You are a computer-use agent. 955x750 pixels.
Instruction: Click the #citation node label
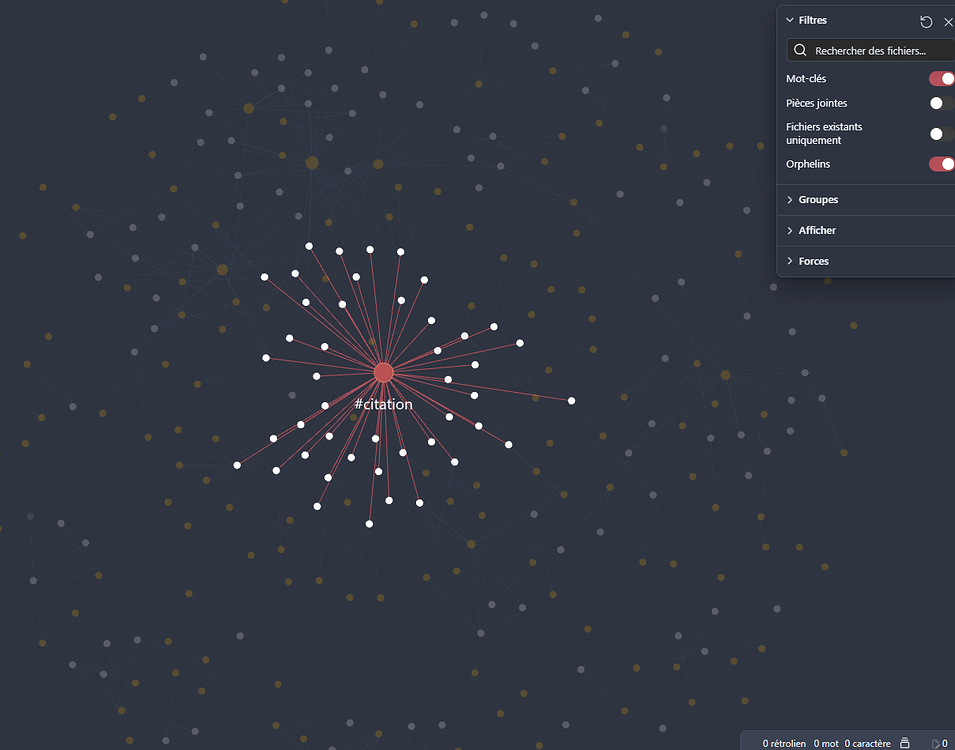tap(383, 405)
